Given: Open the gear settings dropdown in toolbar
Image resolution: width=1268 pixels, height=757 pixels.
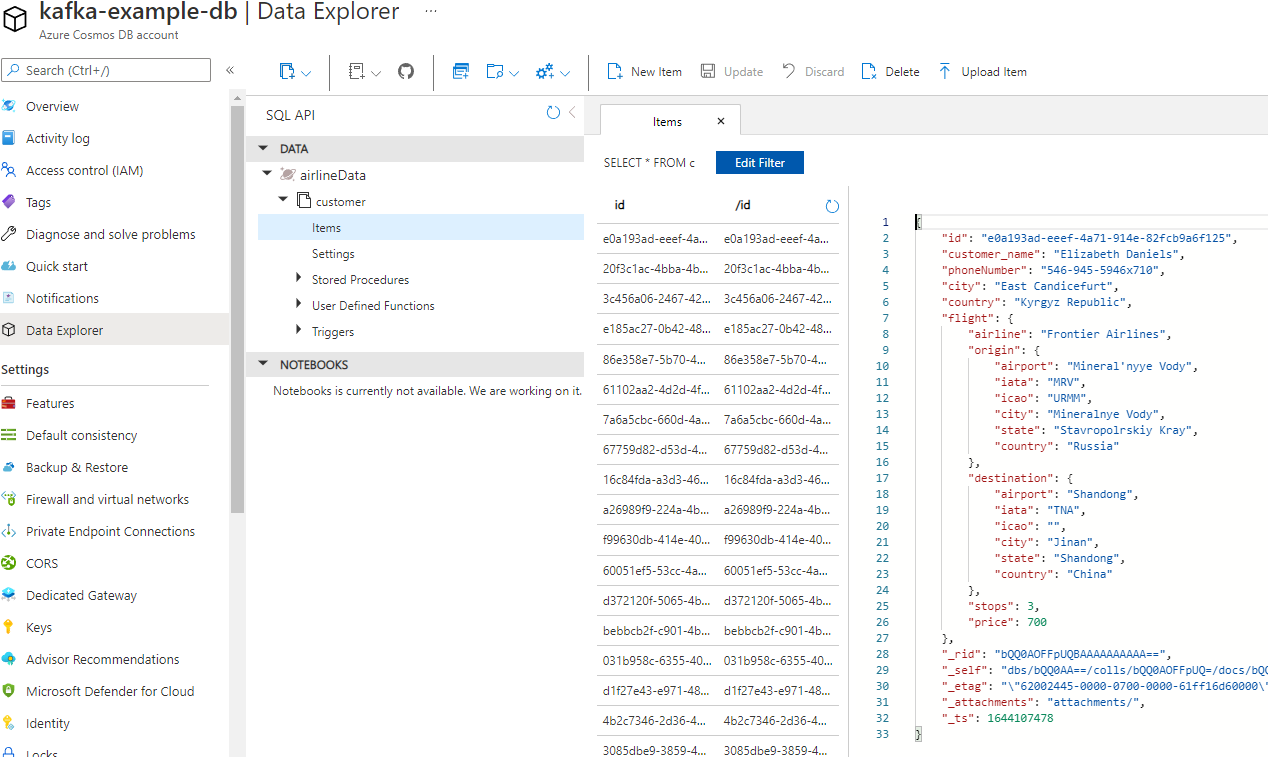Looking at the screenshot, I should 553,72.
